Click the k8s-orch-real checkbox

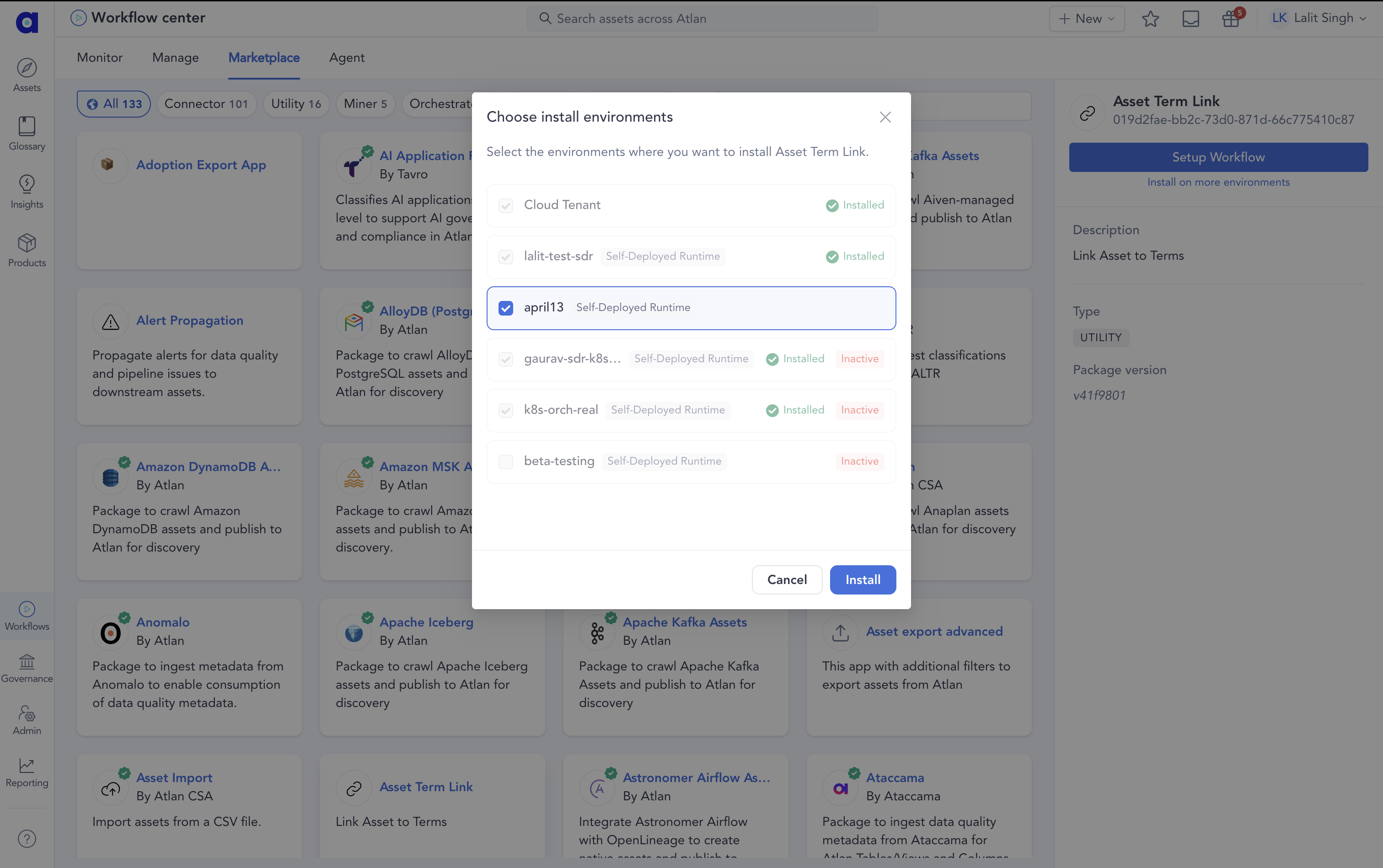[505, 411]
